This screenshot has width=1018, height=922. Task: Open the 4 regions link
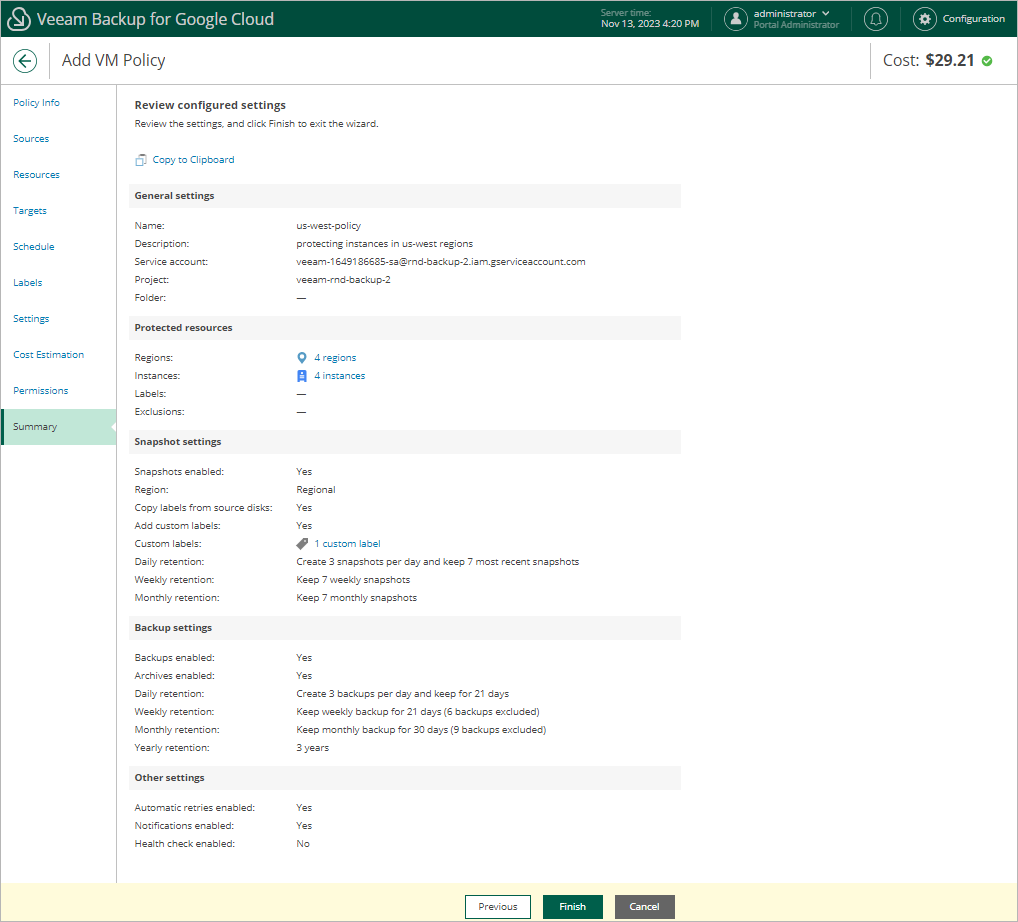(x=335, y=358)
